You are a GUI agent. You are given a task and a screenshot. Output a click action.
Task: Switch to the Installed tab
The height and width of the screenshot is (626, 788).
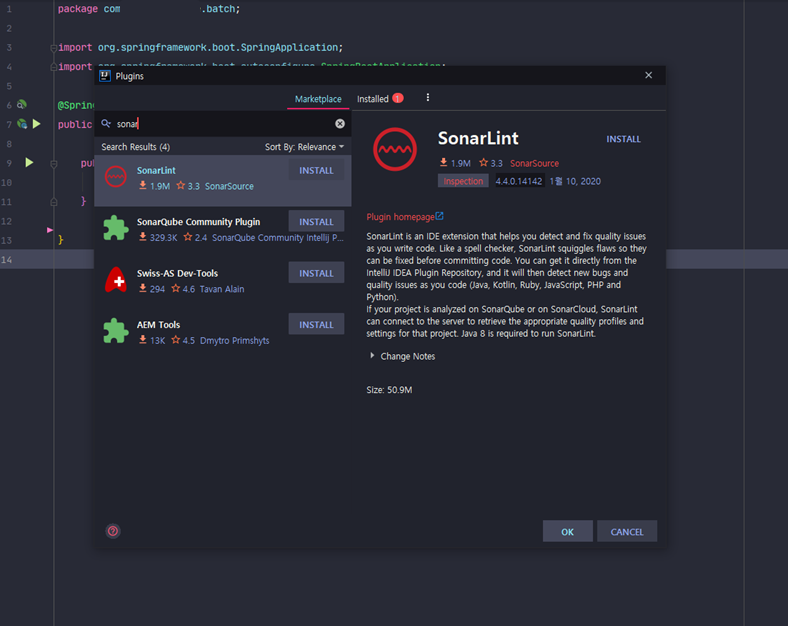(x=372, y=99)
